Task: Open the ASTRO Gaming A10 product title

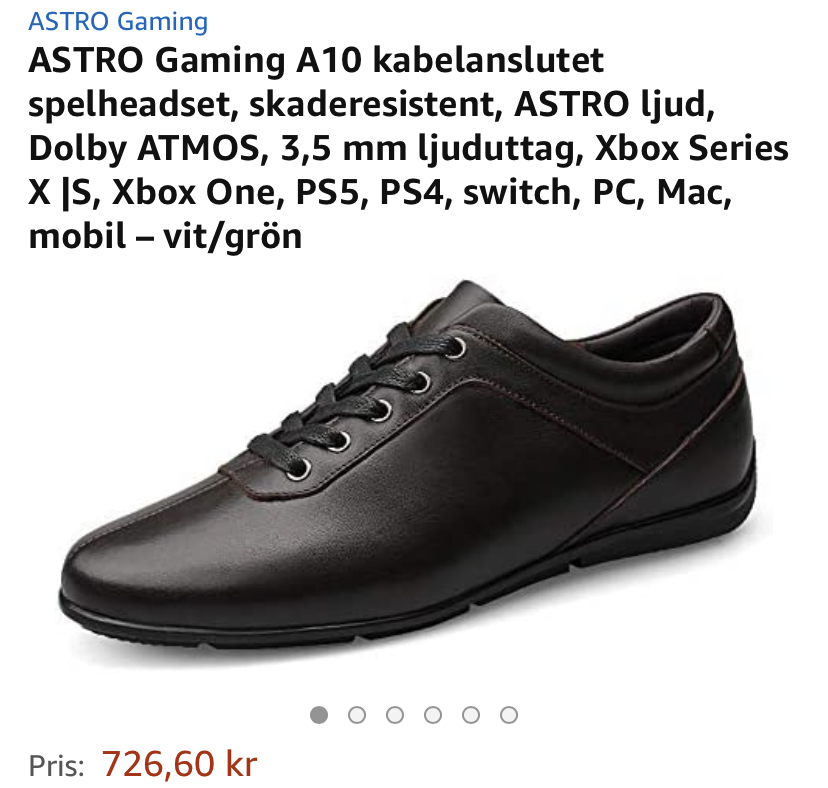Action: pyautogui.click(x=408, y=148)
